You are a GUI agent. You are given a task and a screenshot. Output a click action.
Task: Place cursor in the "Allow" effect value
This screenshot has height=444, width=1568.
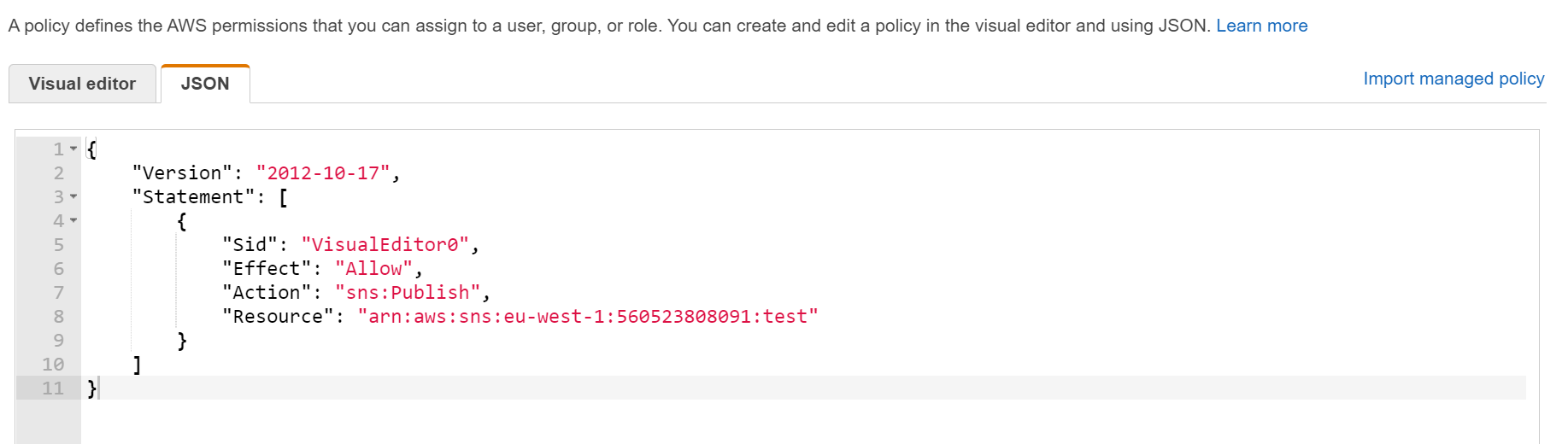coord(373,269)
